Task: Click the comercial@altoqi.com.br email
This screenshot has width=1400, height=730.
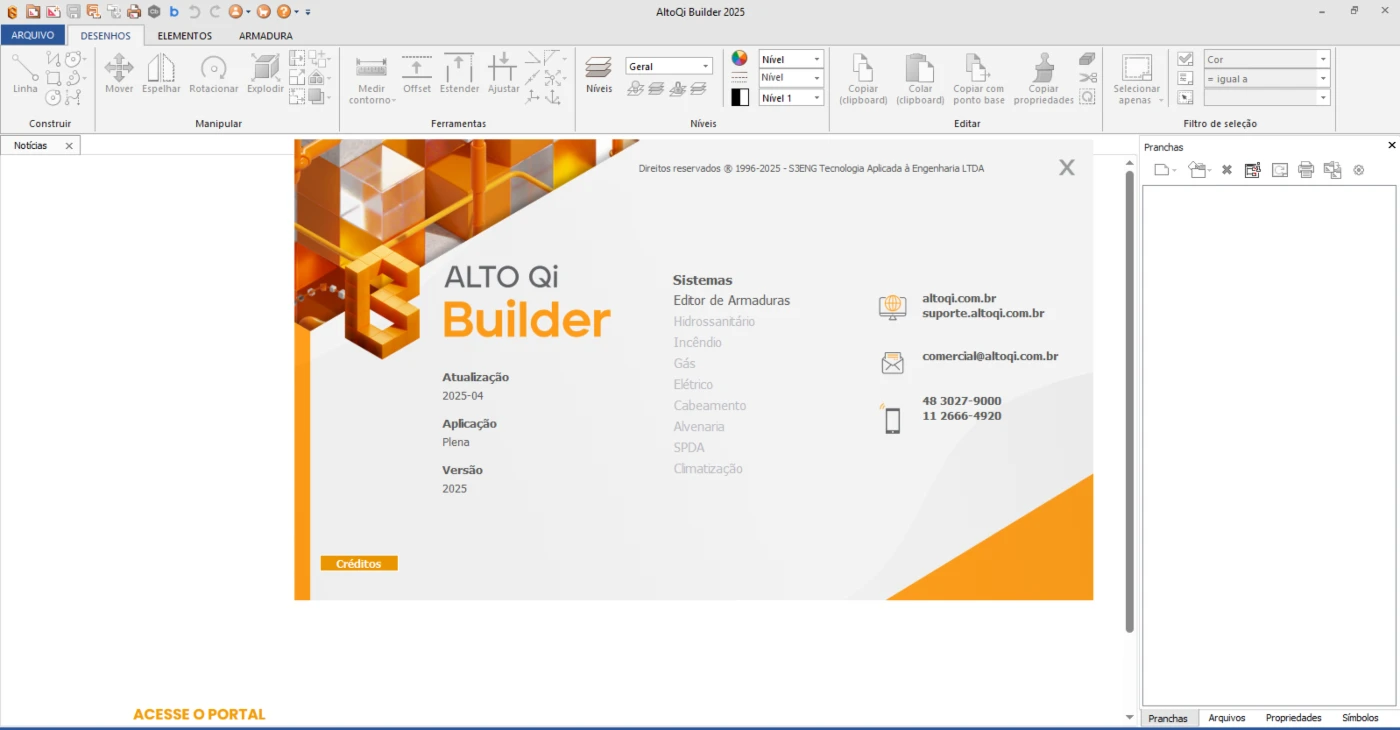Action: [x=990, y=356]
